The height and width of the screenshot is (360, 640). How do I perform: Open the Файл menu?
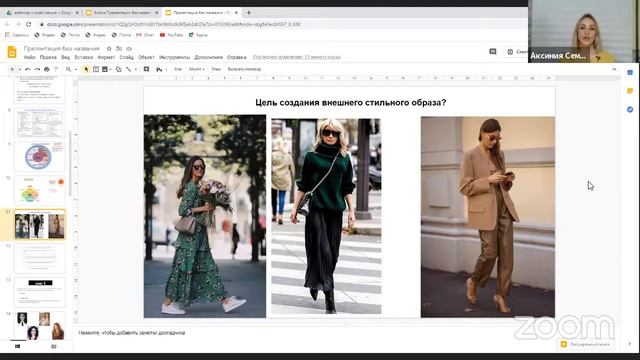[29, 58]
